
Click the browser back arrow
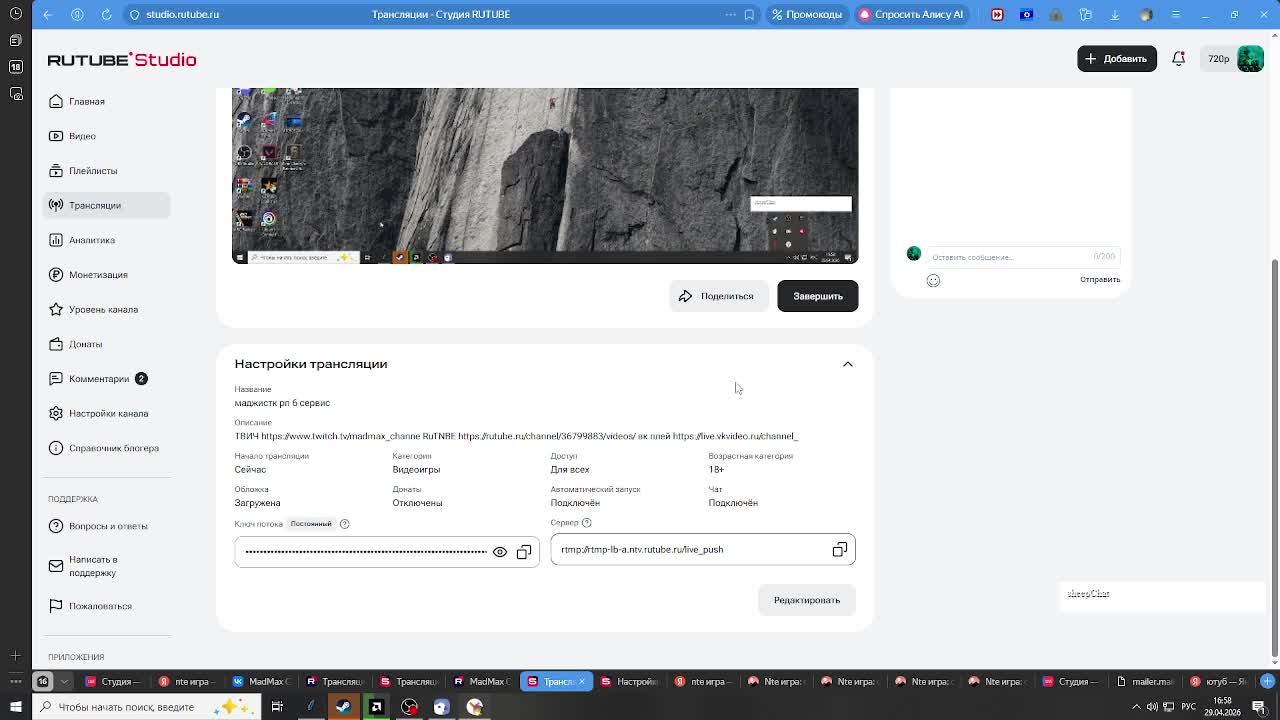tap(47, 14)
